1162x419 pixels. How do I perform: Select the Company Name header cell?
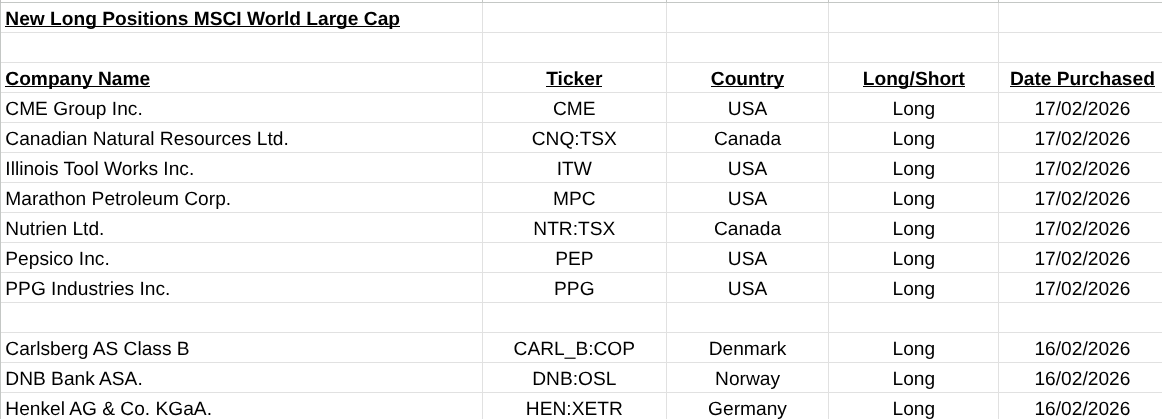click(78, 79)
